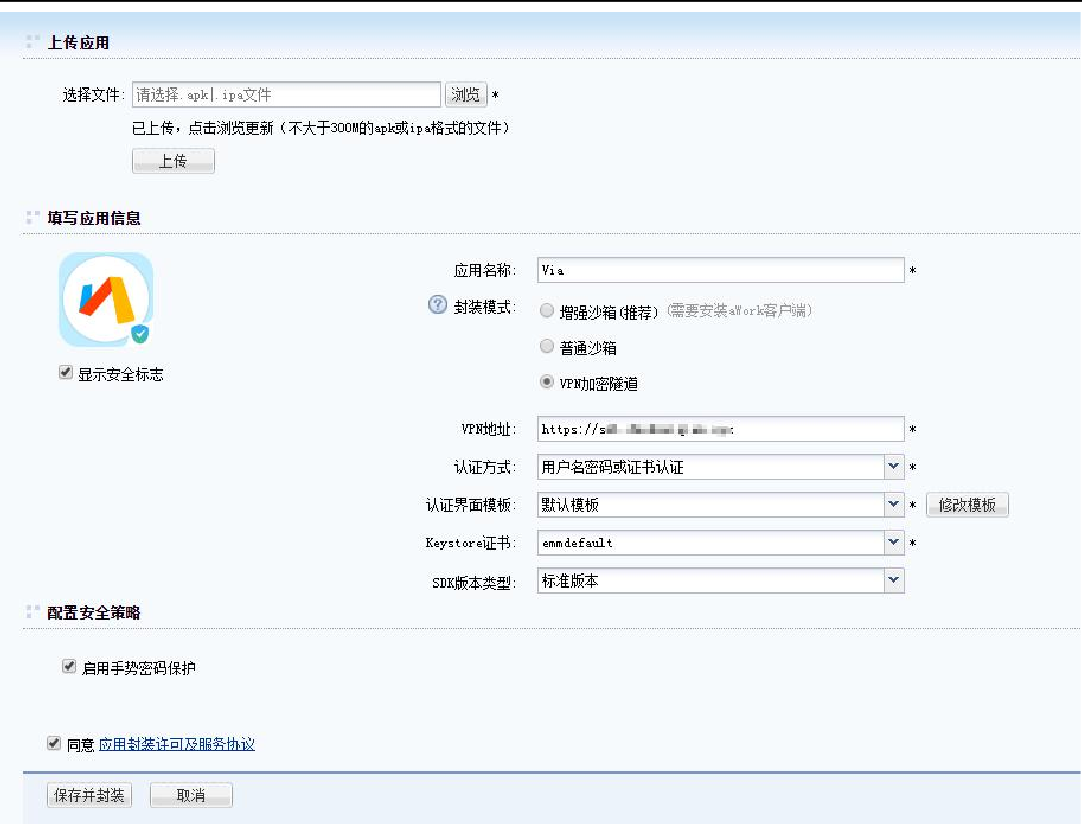Click the 上传 upload button
This screenshot has height=824, width=1082.
(x=173, y=161)
